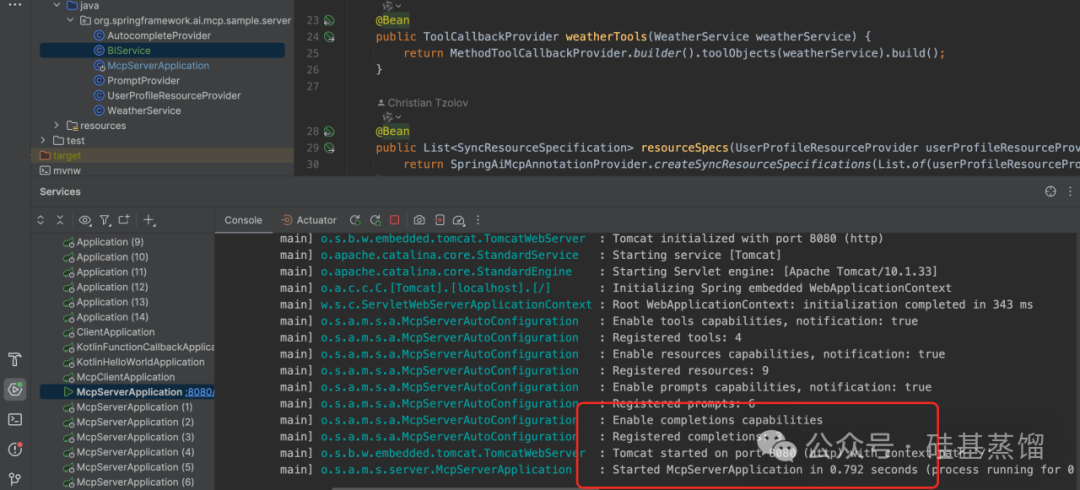Click the three-dot More tool windows icon at top-left
The height and width of the screenshot is (490, 1080).
tap(14, 4)
